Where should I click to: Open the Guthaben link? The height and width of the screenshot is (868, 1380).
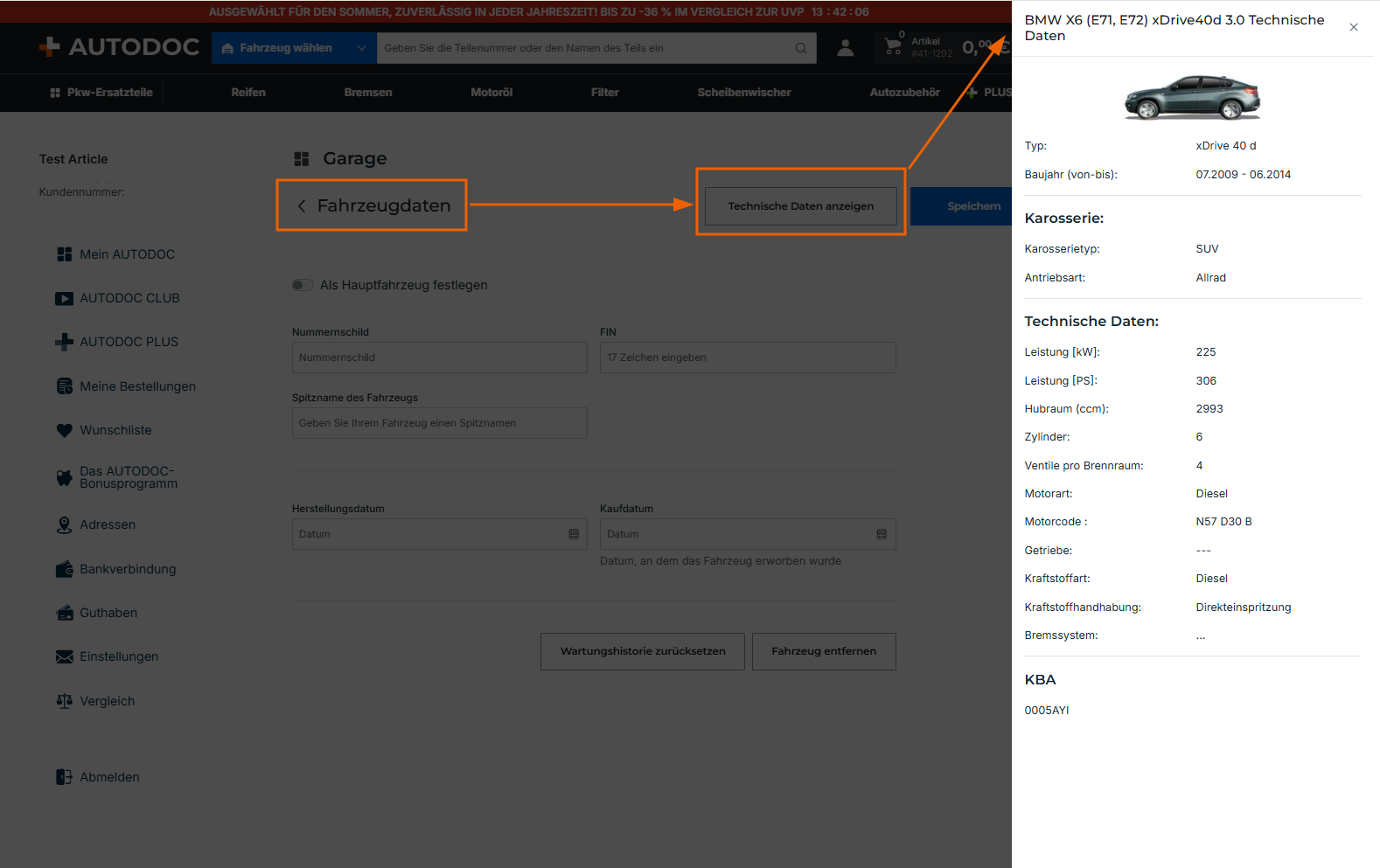pyautogui.click(x=108, y=613)
